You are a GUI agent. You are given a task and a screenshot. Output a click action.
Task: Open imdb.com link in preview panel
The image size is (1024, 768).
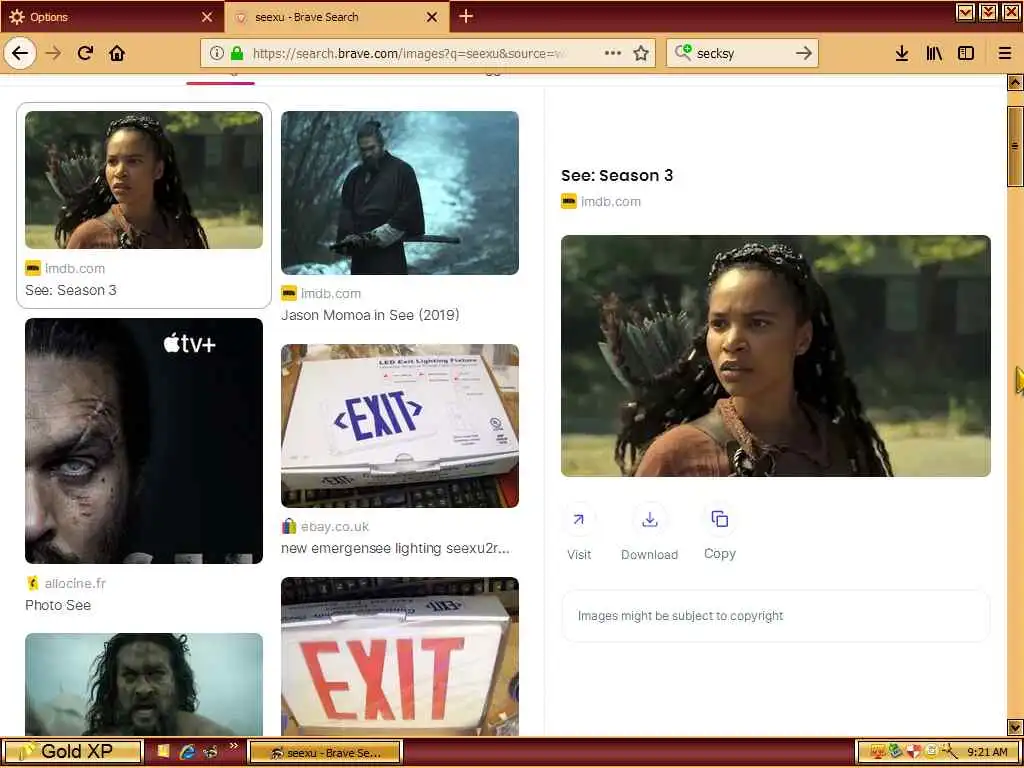pyautogui.click(x=611, y=201)
